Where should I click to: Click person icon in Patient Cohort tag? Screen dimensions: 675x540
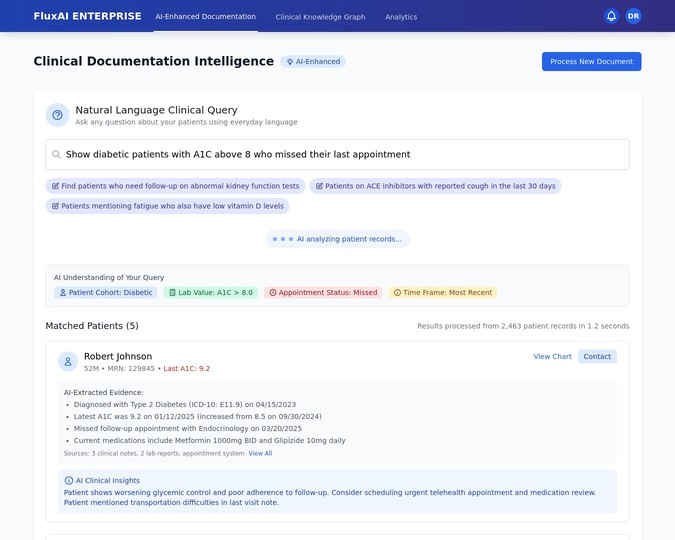pos(63,292)
